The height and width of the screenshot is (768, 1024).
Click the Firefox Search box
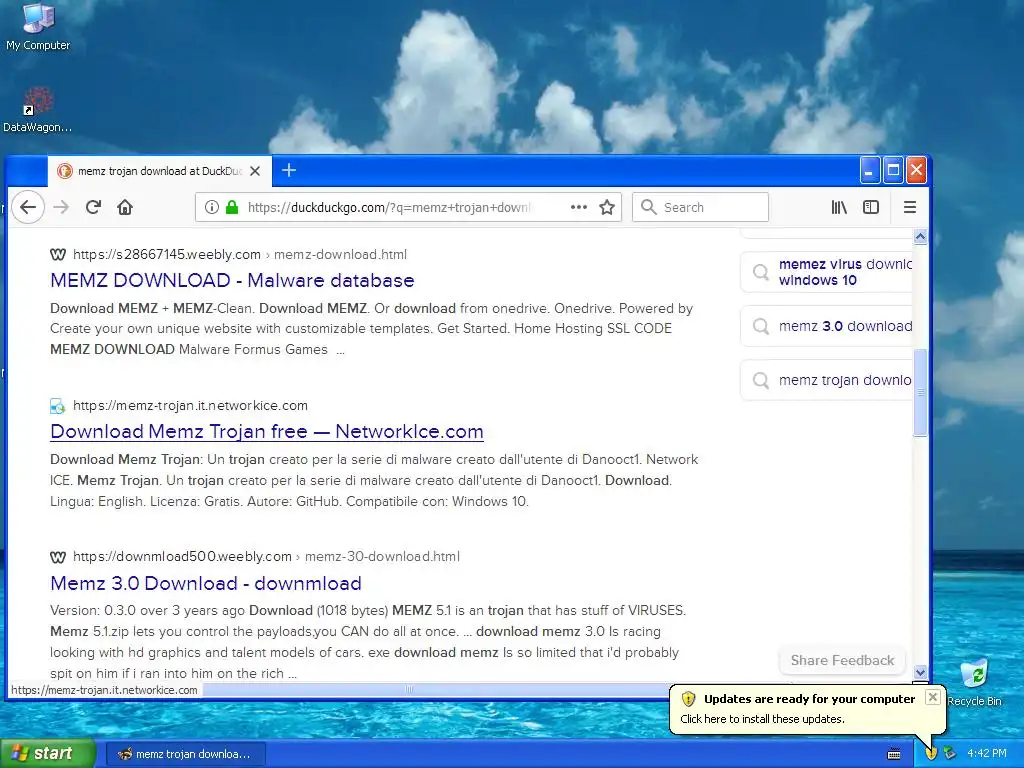tap(700, 208)
